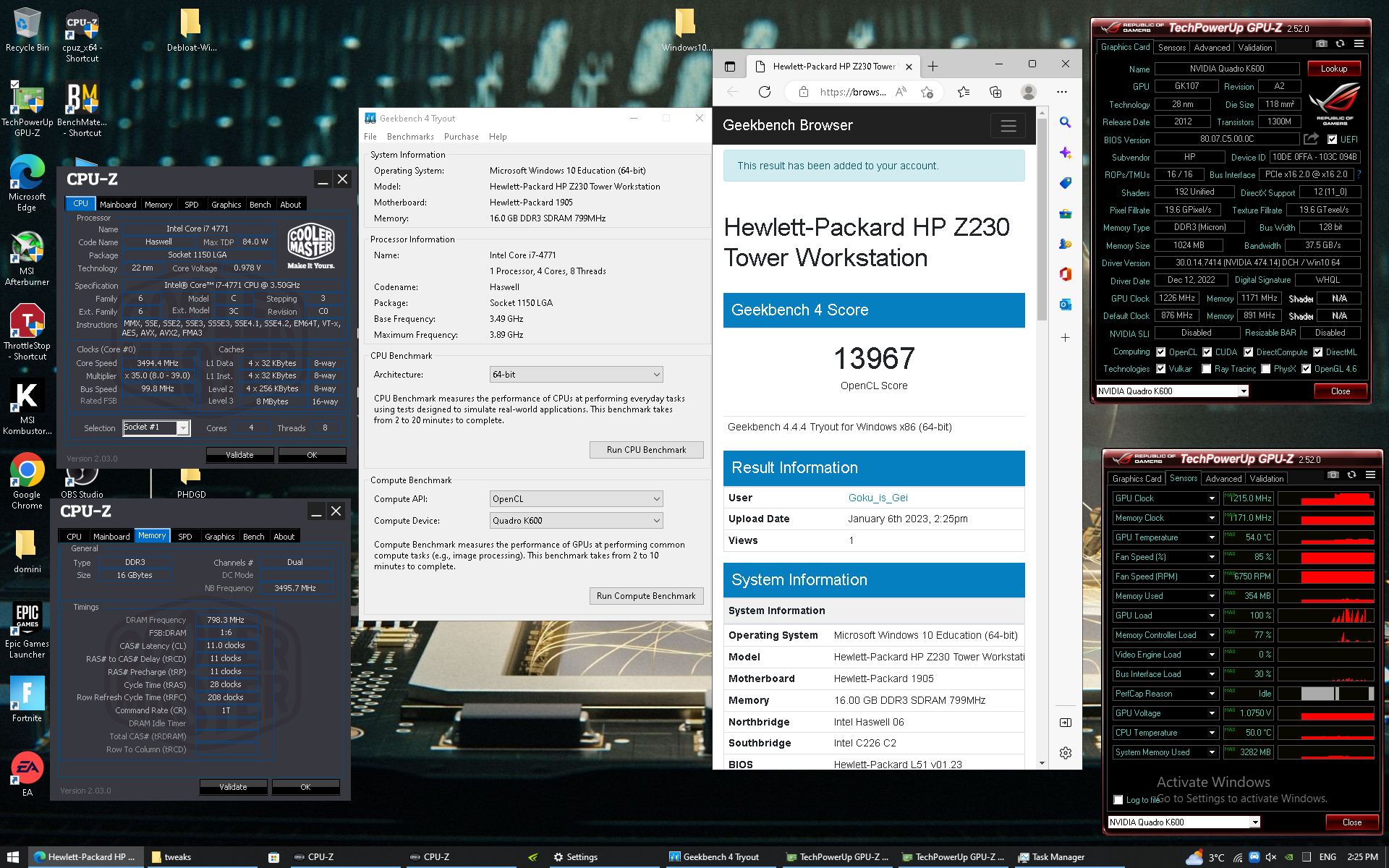This screenshot has width=1389, height=868.
Task: Switch to SPD tab in bottom CPU-Z window
Action: point(185,537)
